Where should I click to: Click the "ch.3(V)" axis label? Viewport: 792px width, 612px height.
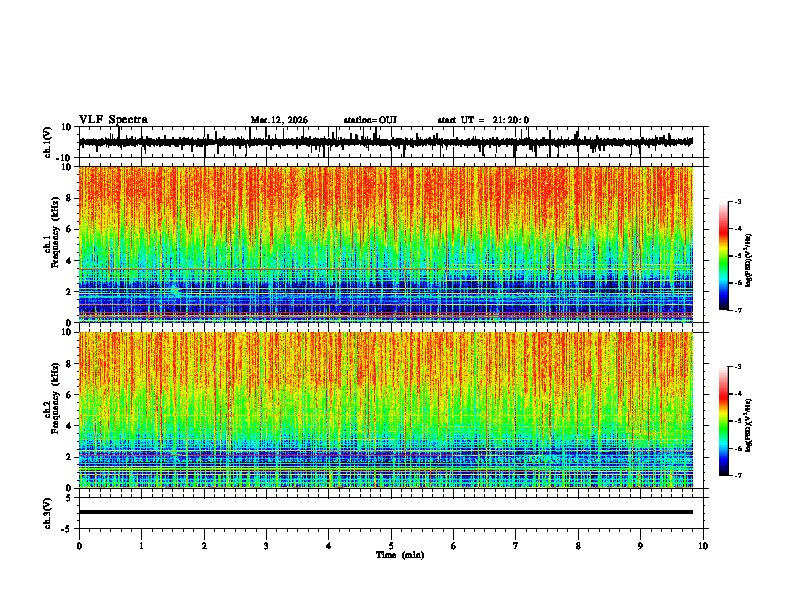(48, 513)
